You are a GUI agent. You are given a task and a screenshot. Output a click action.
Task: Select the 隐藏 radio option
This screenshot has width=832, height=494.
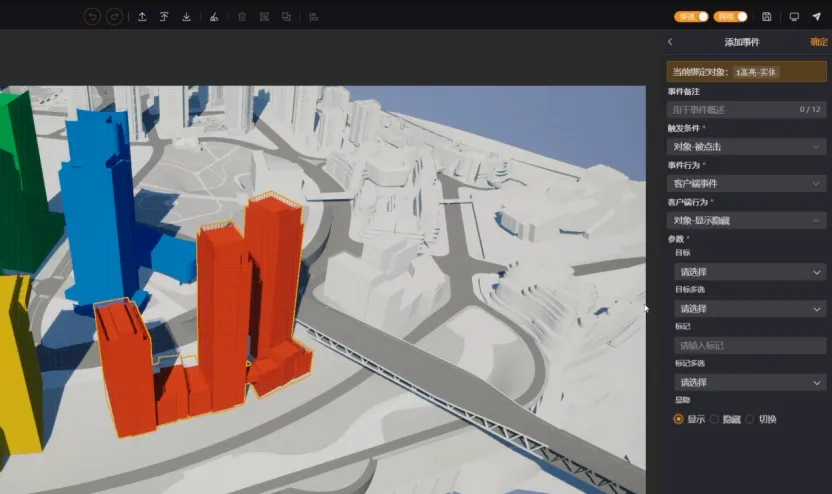(725, 419)
